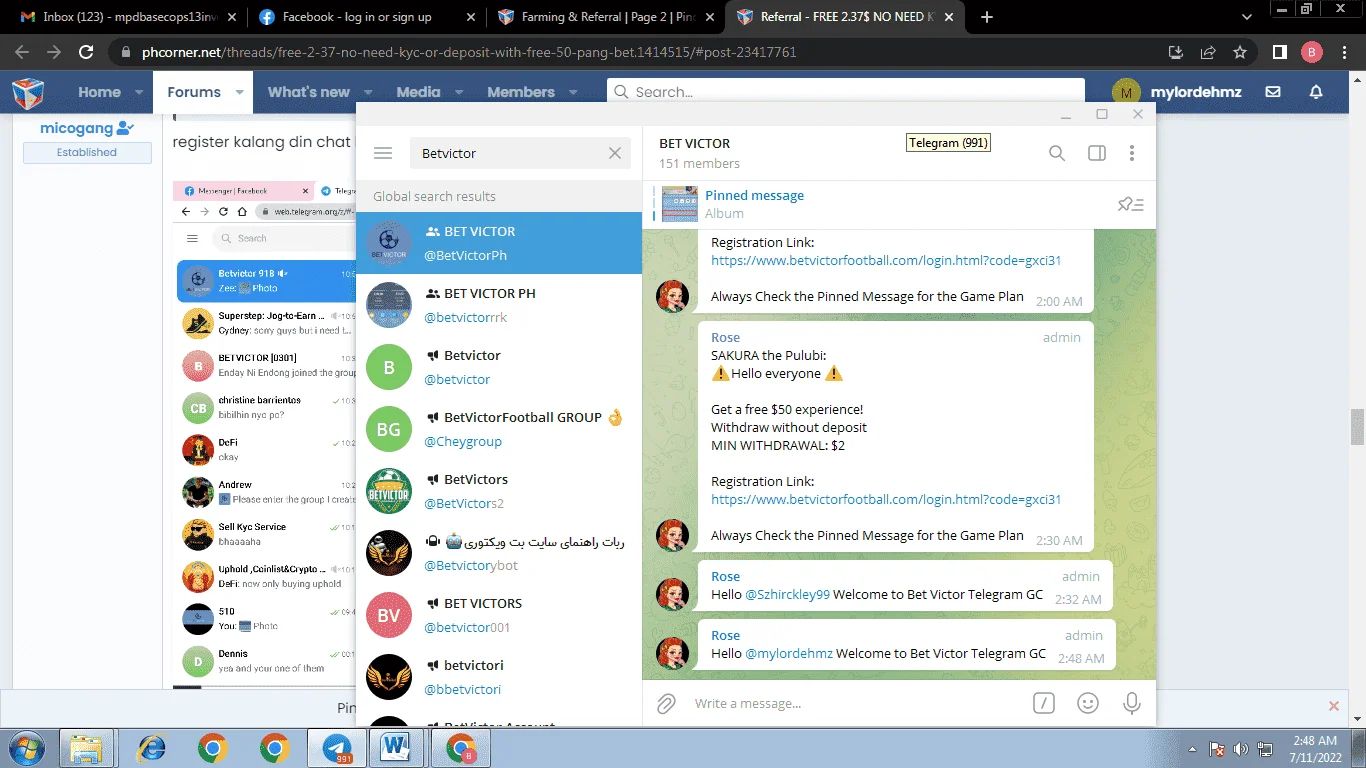The image size is (1366, 768).
Task: Search within the BET VICTOR chat
Action: [x=1057, y=153]
